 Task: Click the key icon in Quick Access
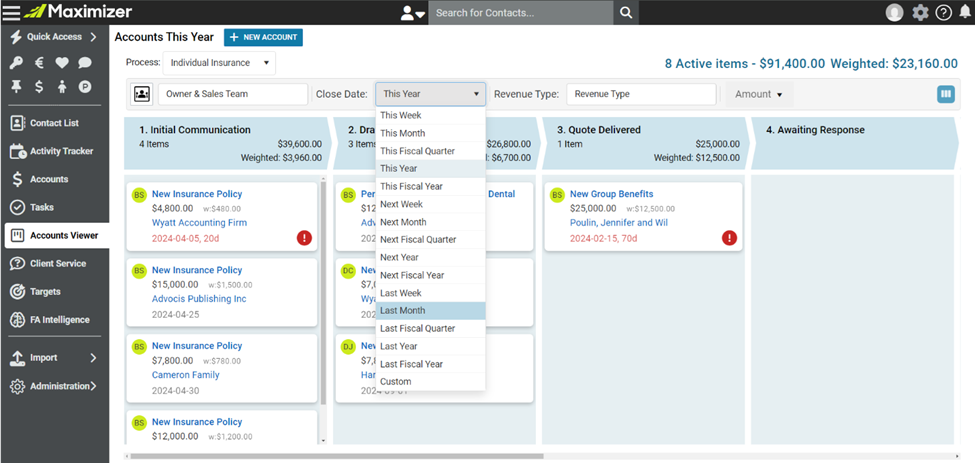tap(16, 62)
